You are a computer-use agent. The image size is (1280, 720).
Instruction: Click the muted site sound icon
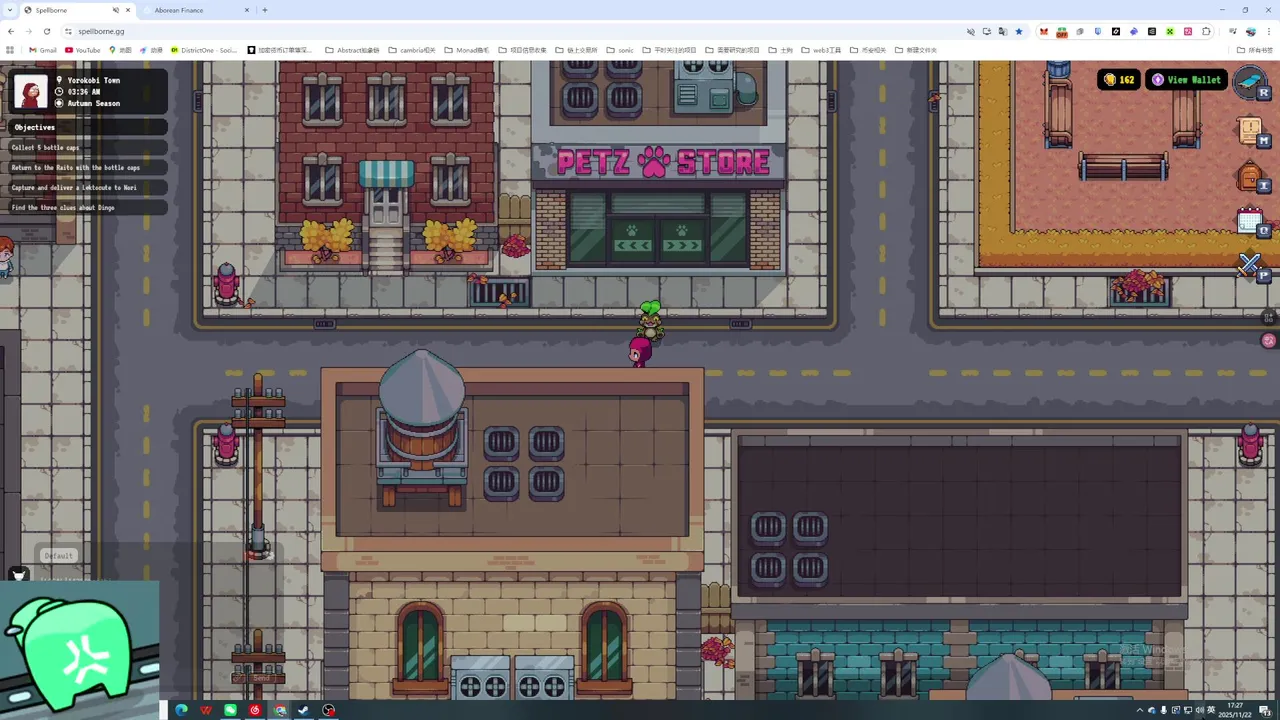pos(970,31)
